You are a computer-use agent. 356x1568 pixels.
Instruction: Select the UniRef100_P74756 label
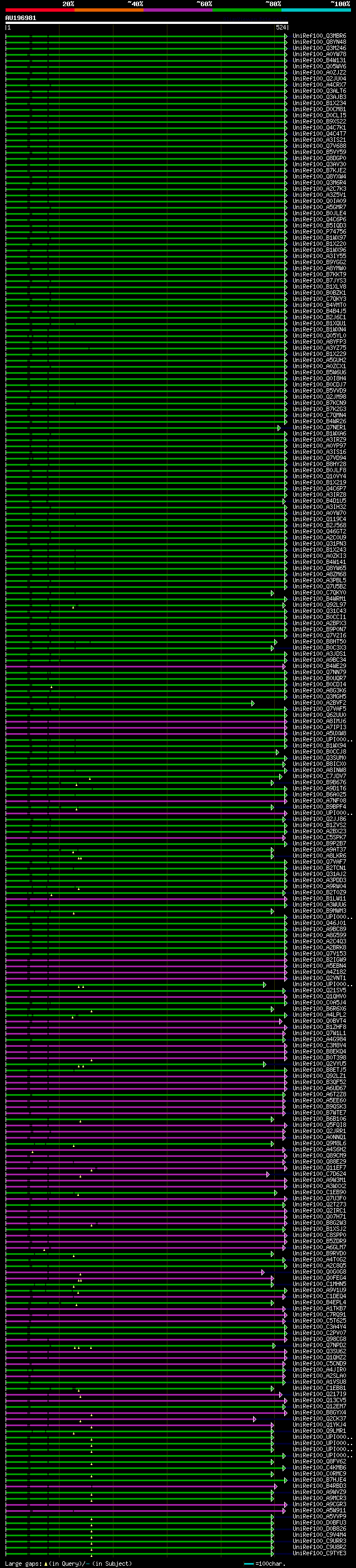(x=319, y=232)
